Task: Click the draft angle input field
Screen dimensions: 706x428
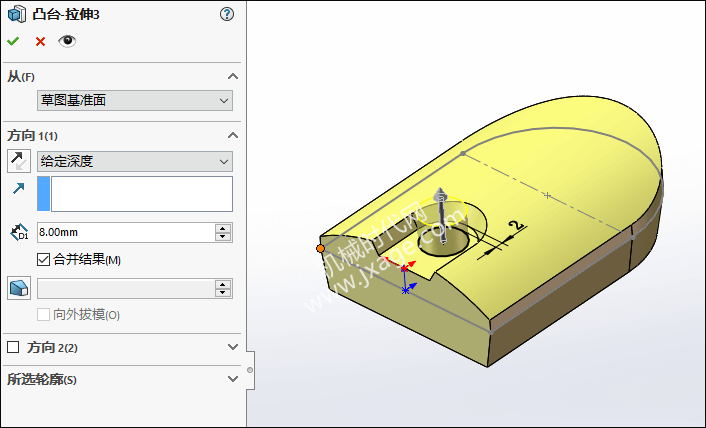Action: click(126, 288)
